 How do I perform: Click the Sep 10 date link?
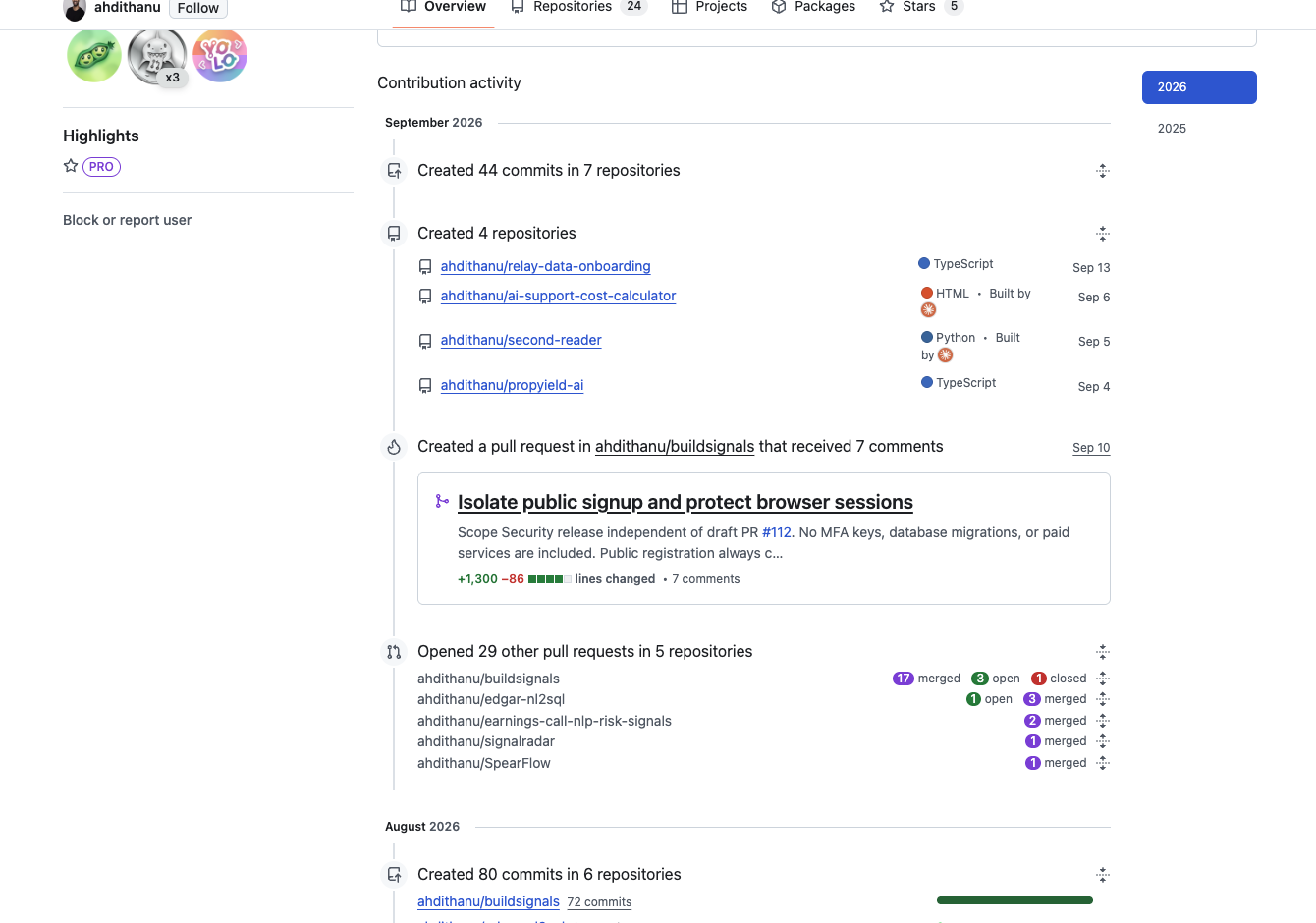(x=1091, y=448)
